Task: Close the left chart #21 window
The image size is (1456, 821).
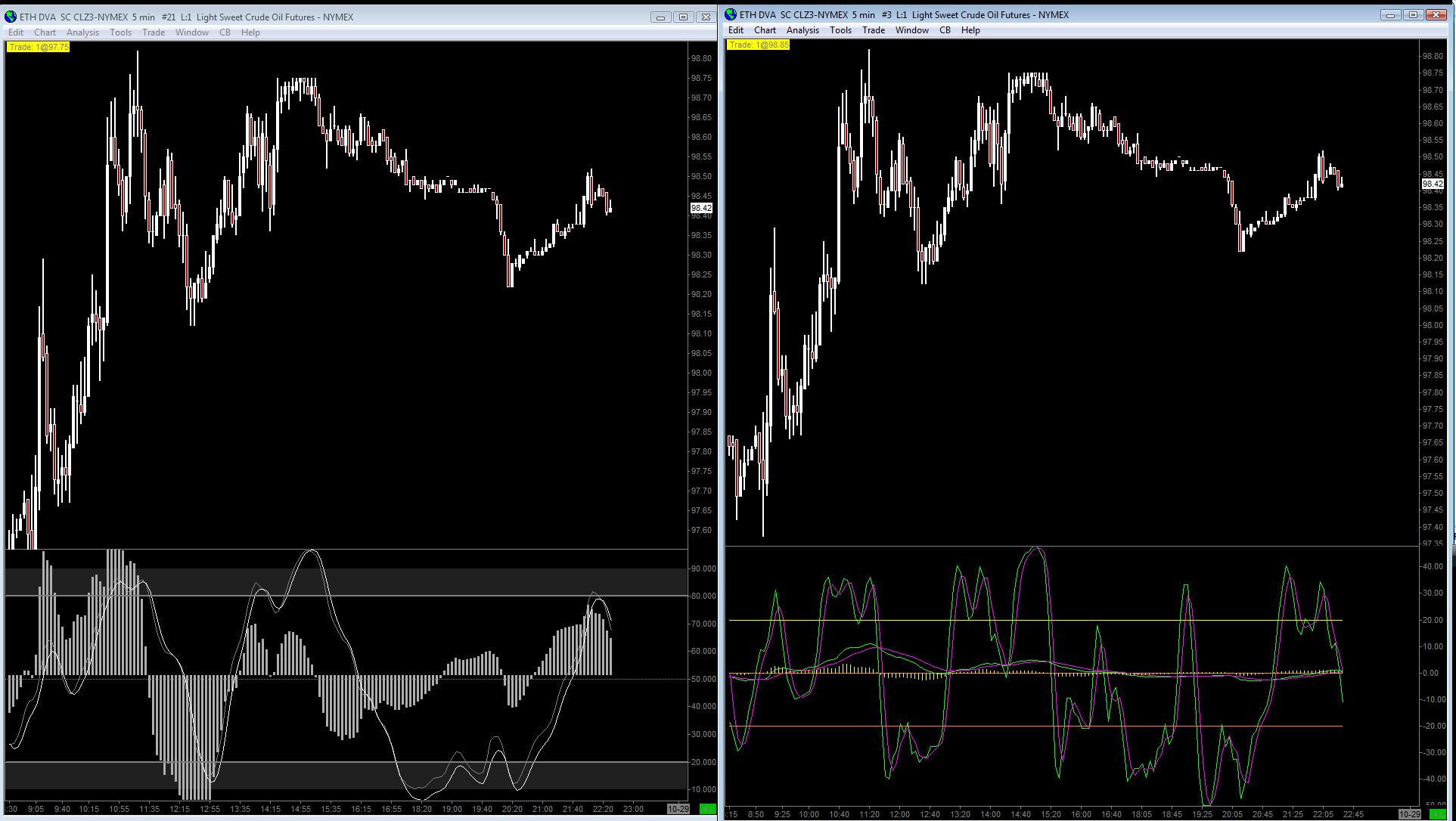Action: tap(706, 17)
